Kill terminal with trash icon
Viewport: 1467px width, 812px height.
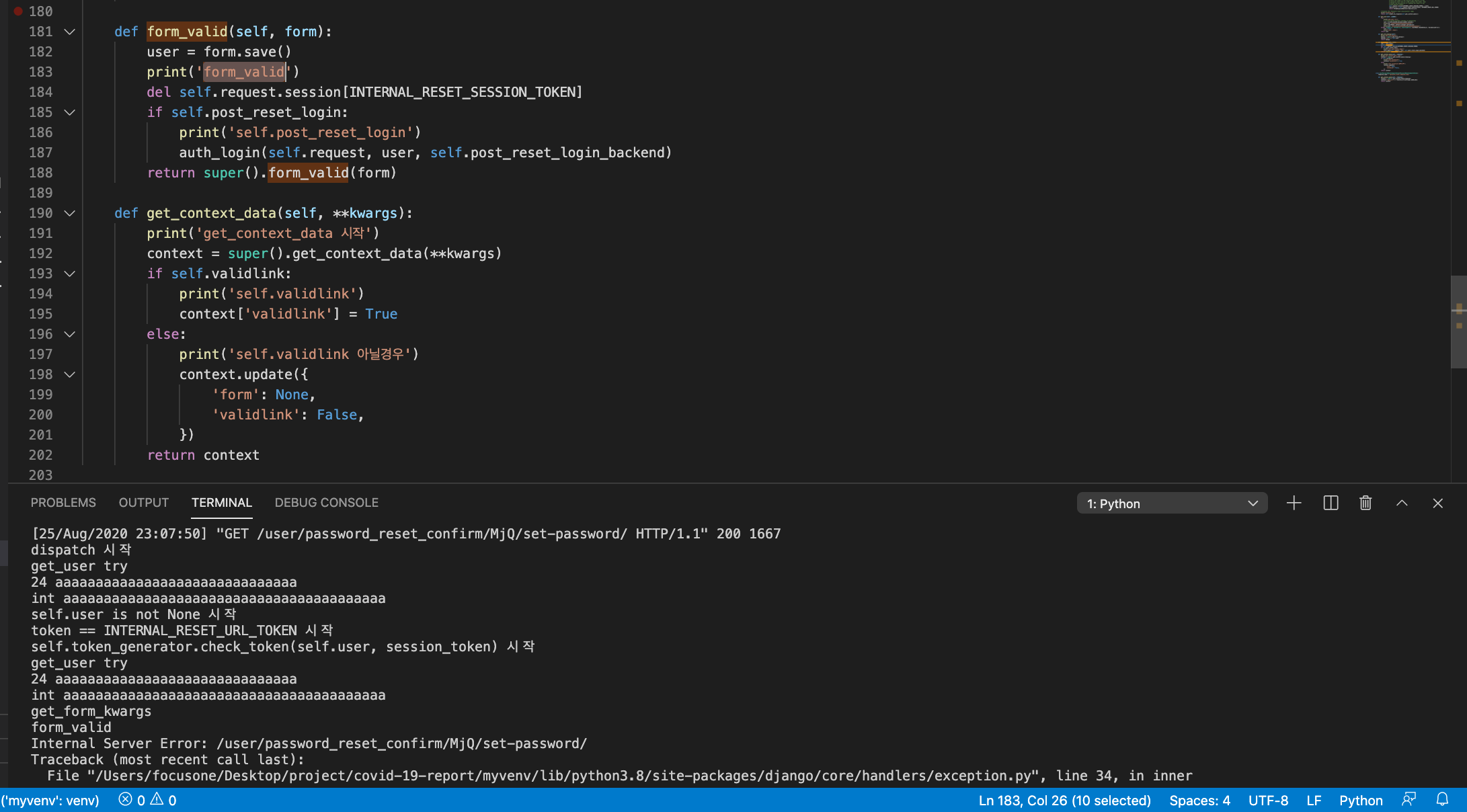(x=1365, y=503)
